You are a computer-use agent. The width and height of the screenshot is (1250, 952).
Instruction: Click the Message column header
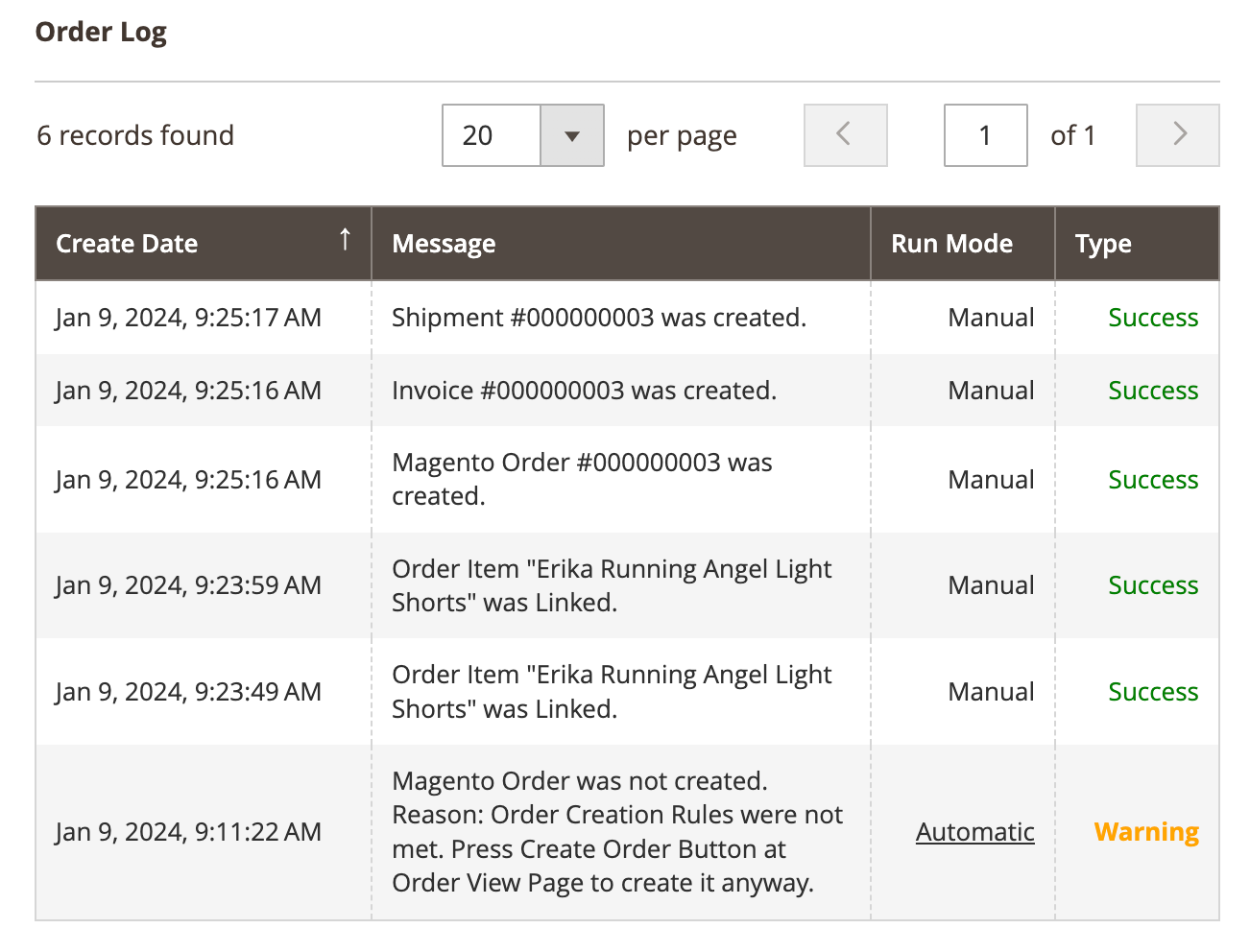(x=444, y=244)
